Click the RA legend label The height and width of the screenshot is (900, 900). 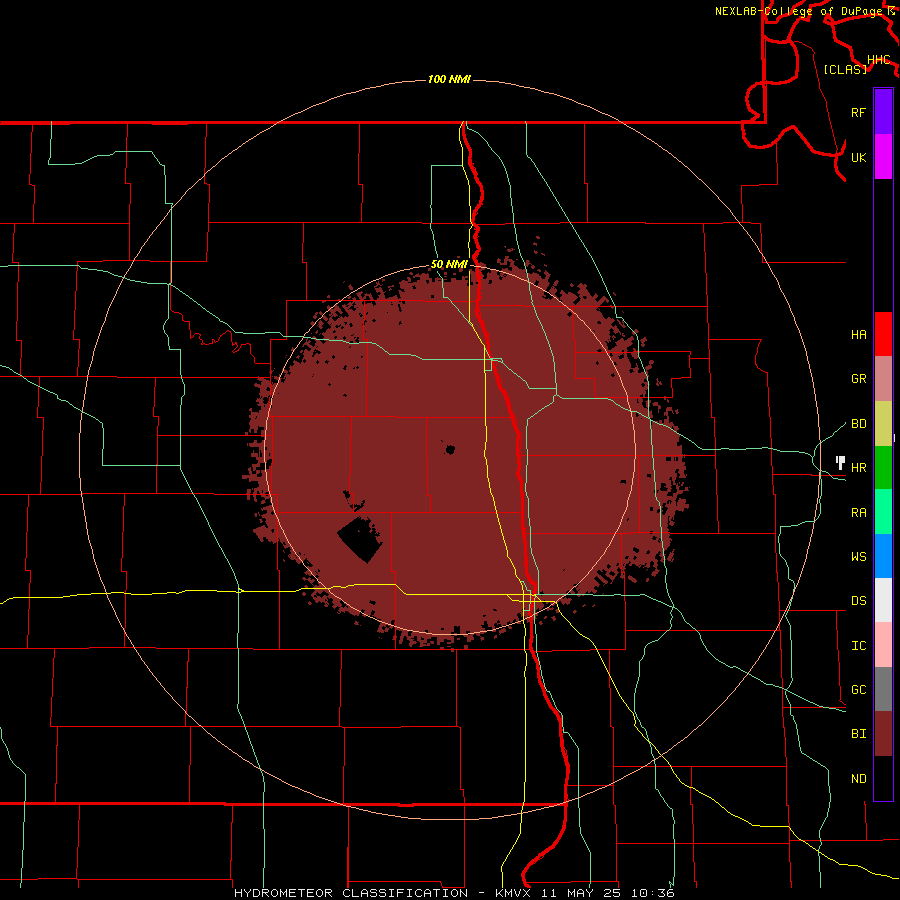(x=858, y=512)
